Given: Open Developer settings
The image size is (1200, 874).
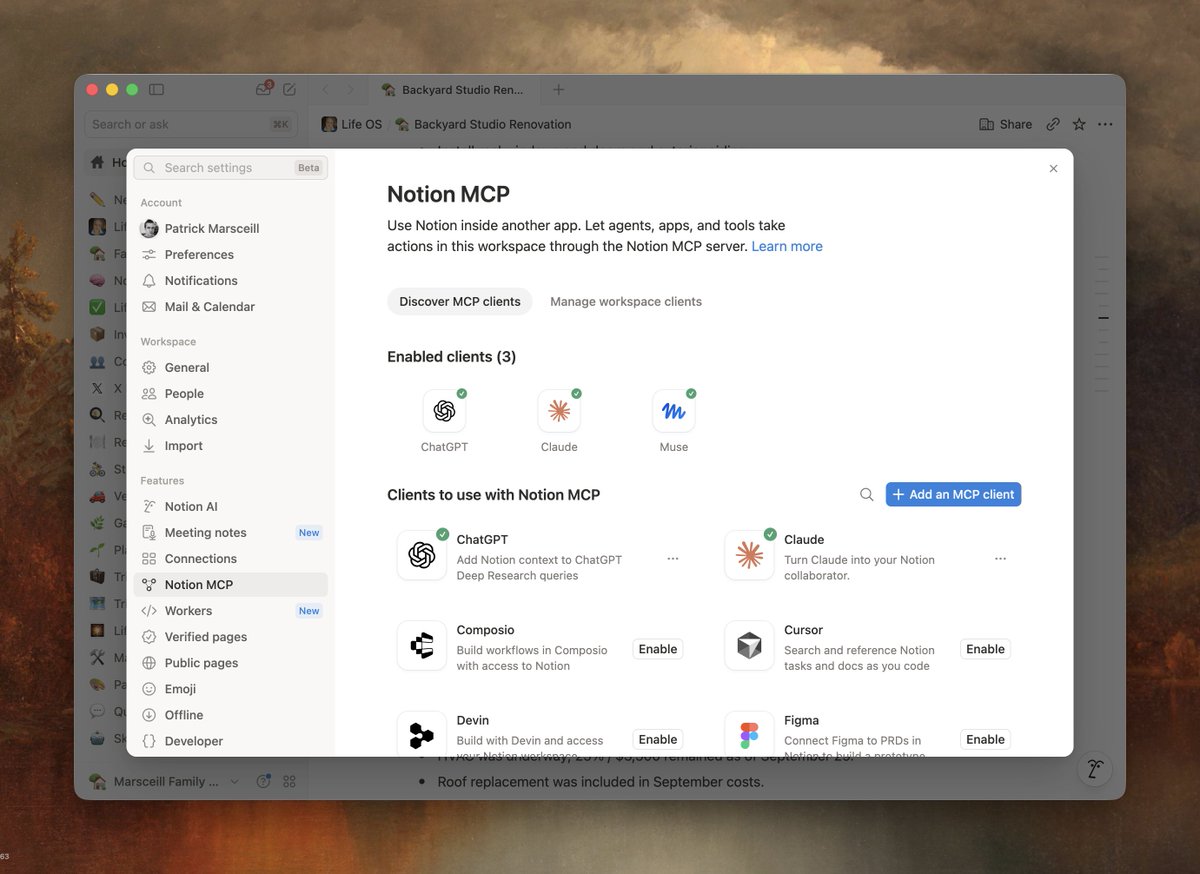Looking at the screenshot, I should tap(231, 740).
